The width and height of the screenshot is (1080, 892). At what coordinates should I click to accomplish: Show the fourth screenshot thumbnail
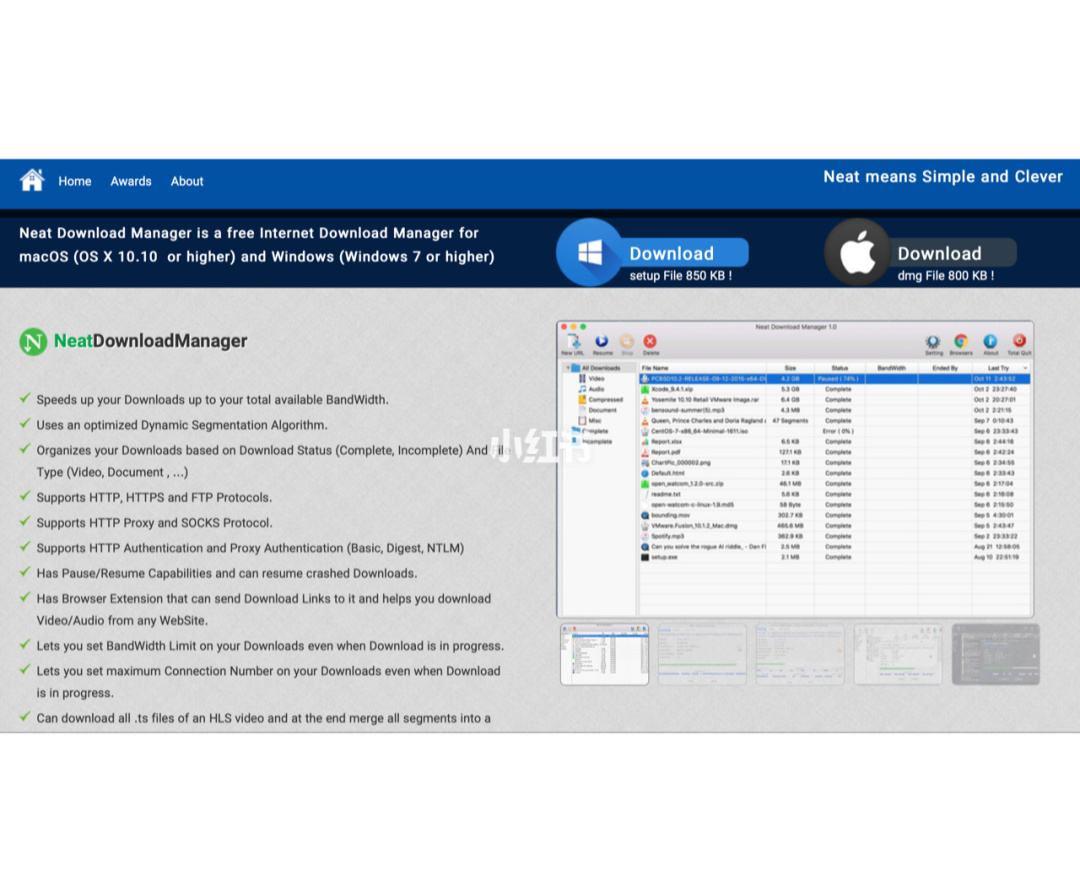[x=897, y=654]
